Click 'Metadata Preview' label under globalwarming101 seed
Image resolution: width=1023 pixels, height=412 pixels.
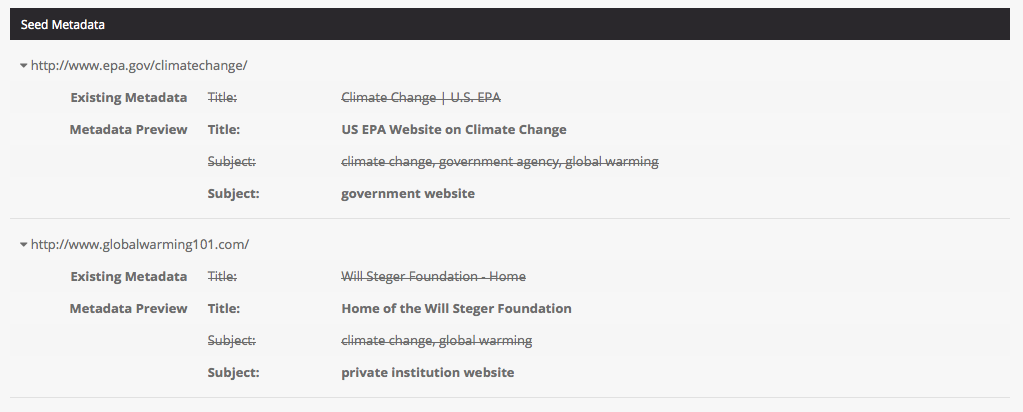click(128, 309)
